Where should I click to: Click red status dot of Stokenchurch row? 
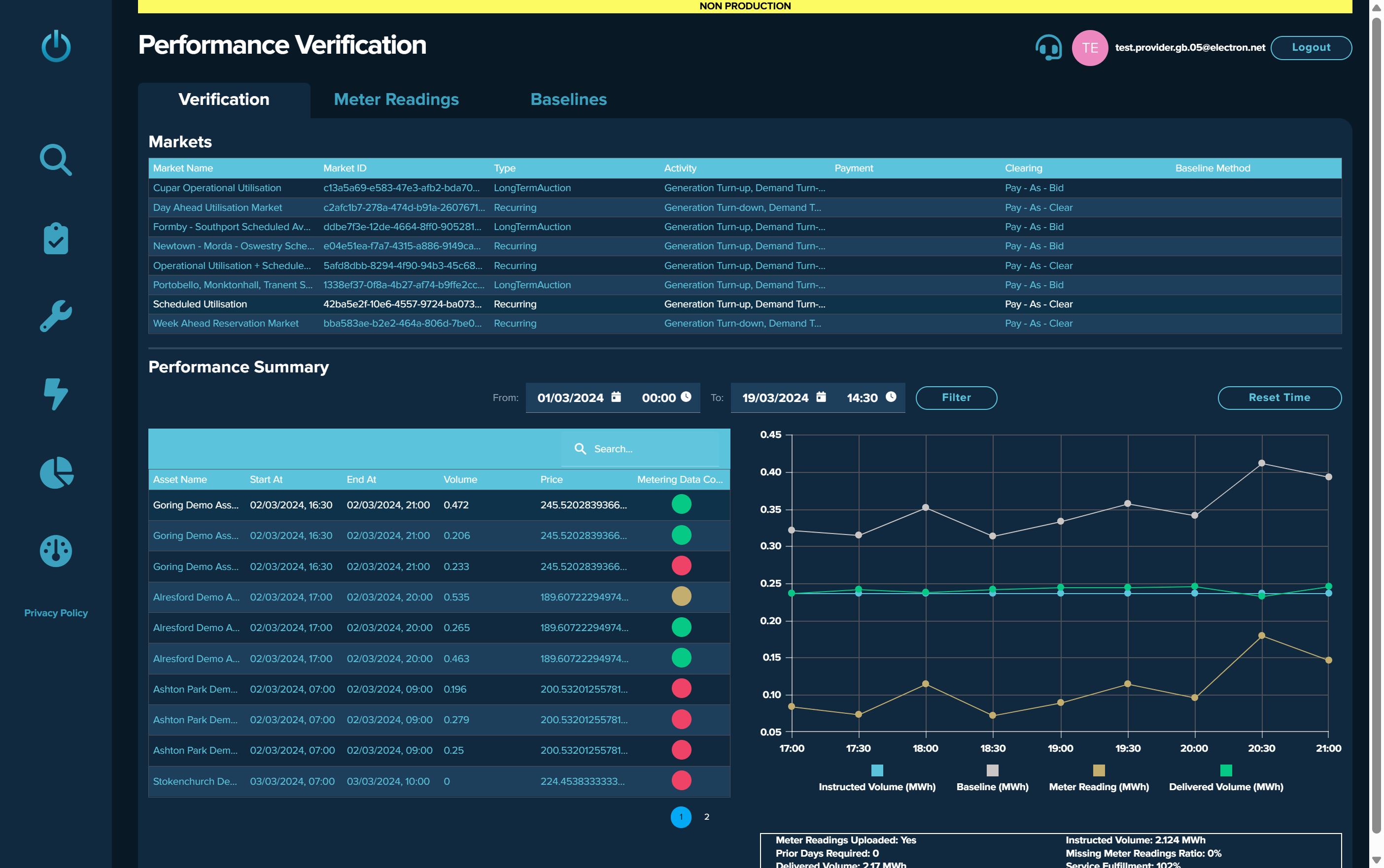click(x=681, y=781)
